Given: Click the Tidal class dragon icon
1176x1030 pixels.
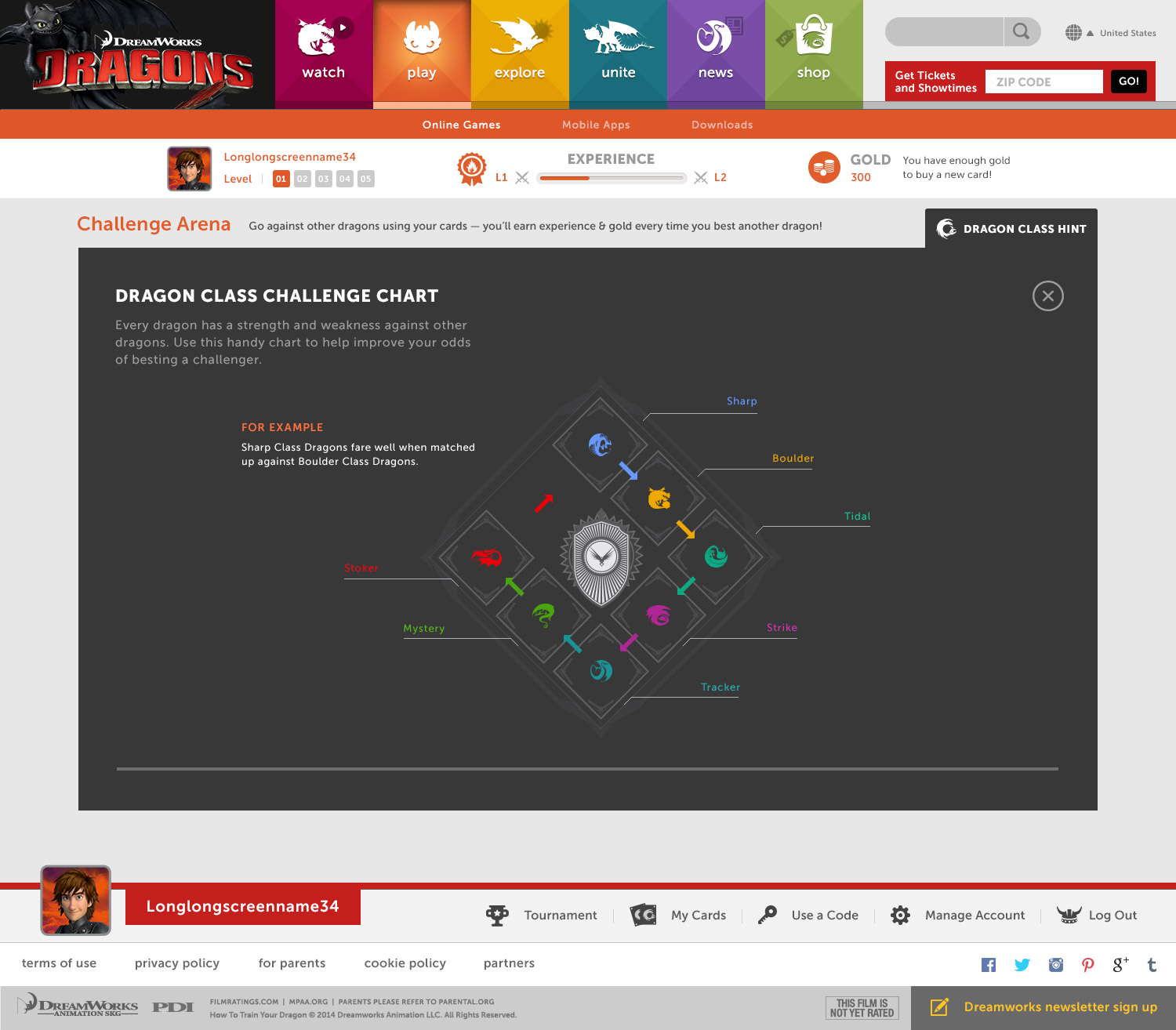Looking at the screenshot, I should (716, 556).
